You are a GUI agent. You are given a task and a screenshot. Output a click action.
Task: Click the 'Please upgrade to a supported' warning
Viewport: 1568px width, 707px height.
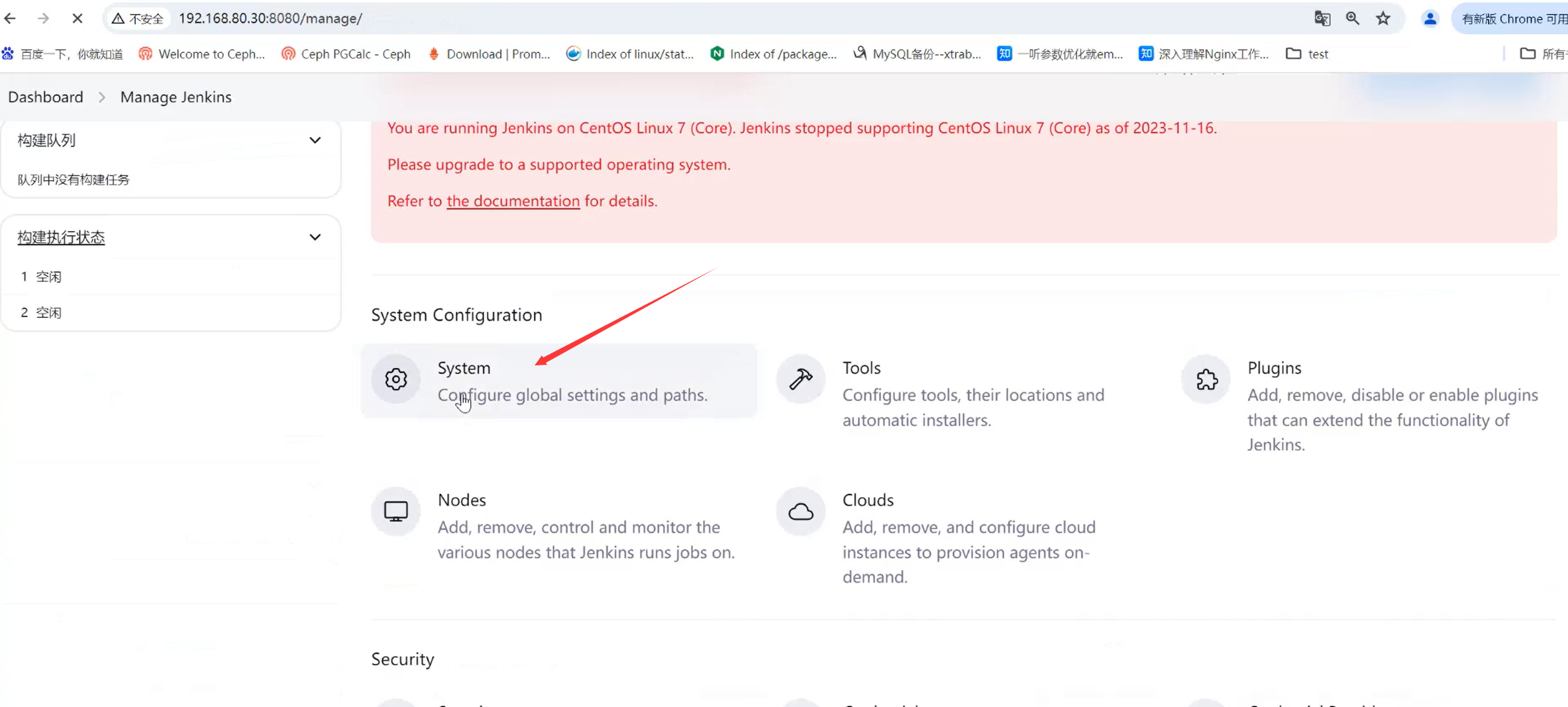(x=559, y=165)
